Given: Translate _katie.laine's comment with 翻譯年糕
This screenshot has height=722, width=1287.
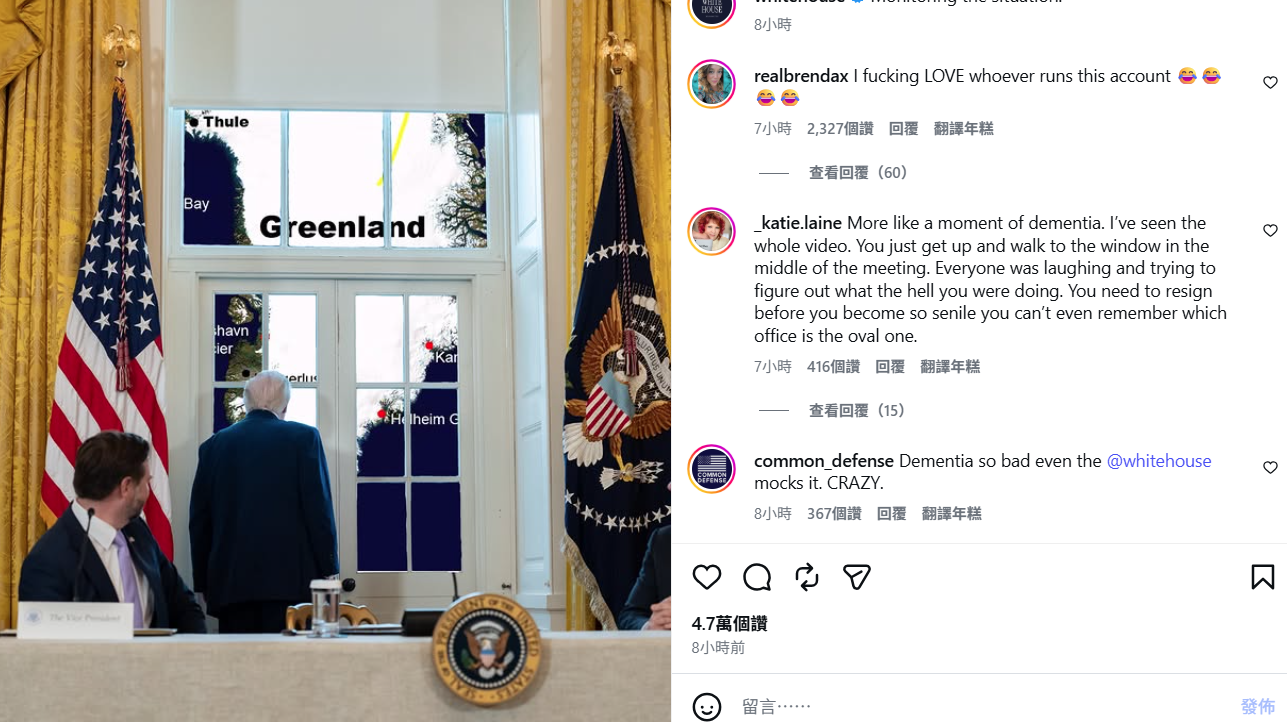Looking at the screenshot, I should tap(950, 367).
